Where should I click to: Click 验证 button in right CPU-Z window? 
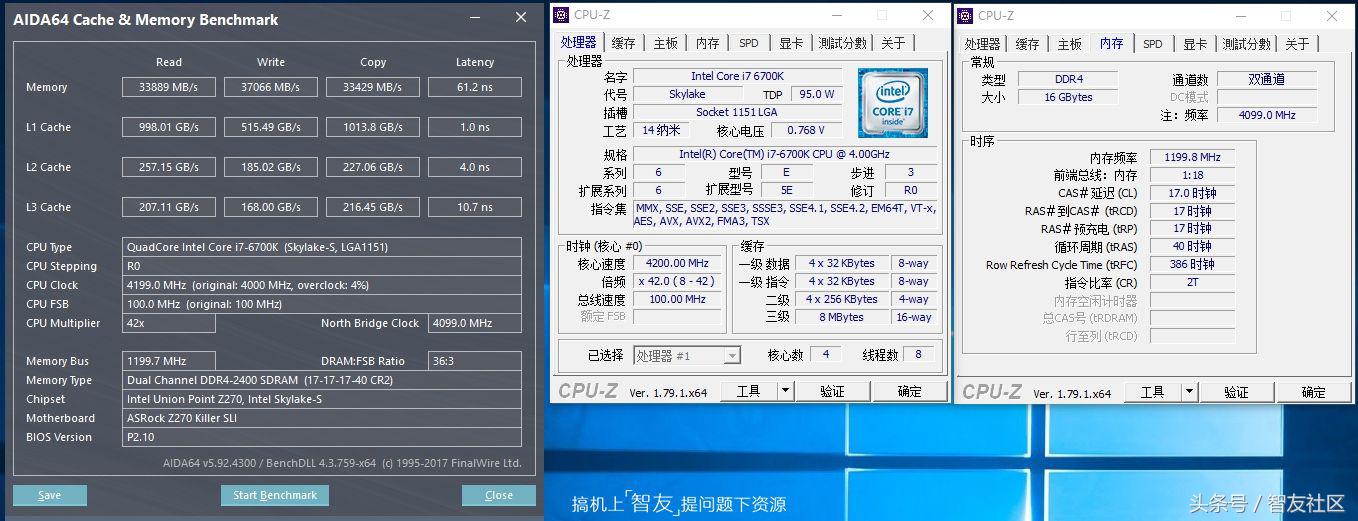(1236, 392)
